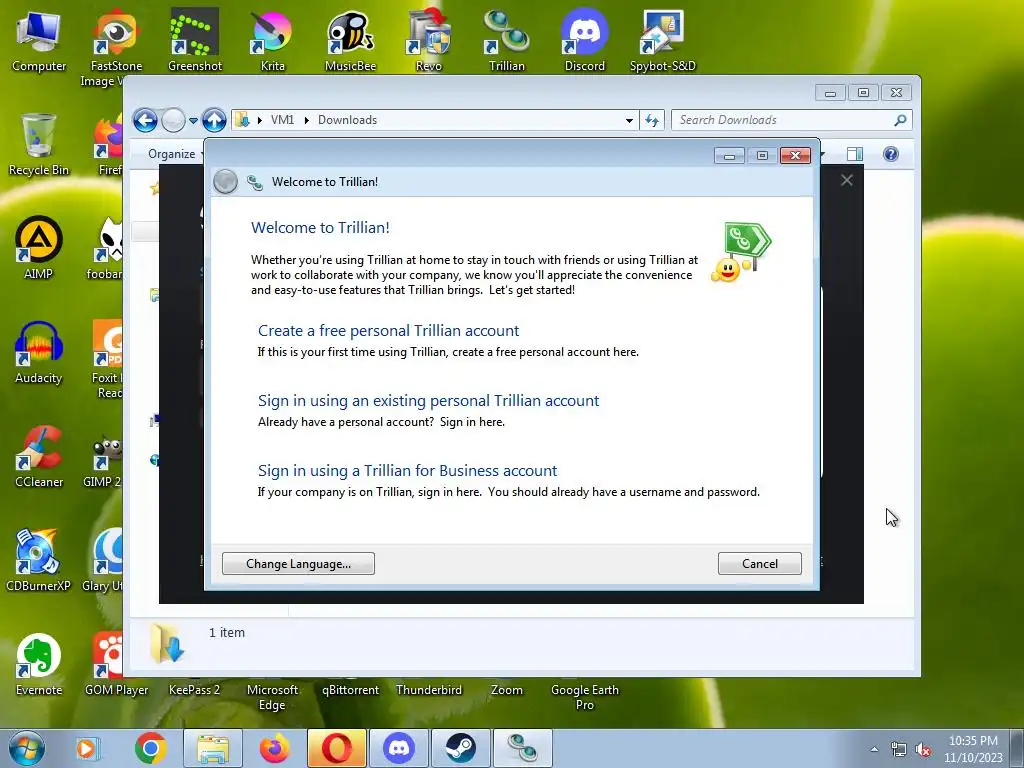Screen dimensions: 1024x768
Task: Click the muted volume tray icon
Action: pos(923,750)
